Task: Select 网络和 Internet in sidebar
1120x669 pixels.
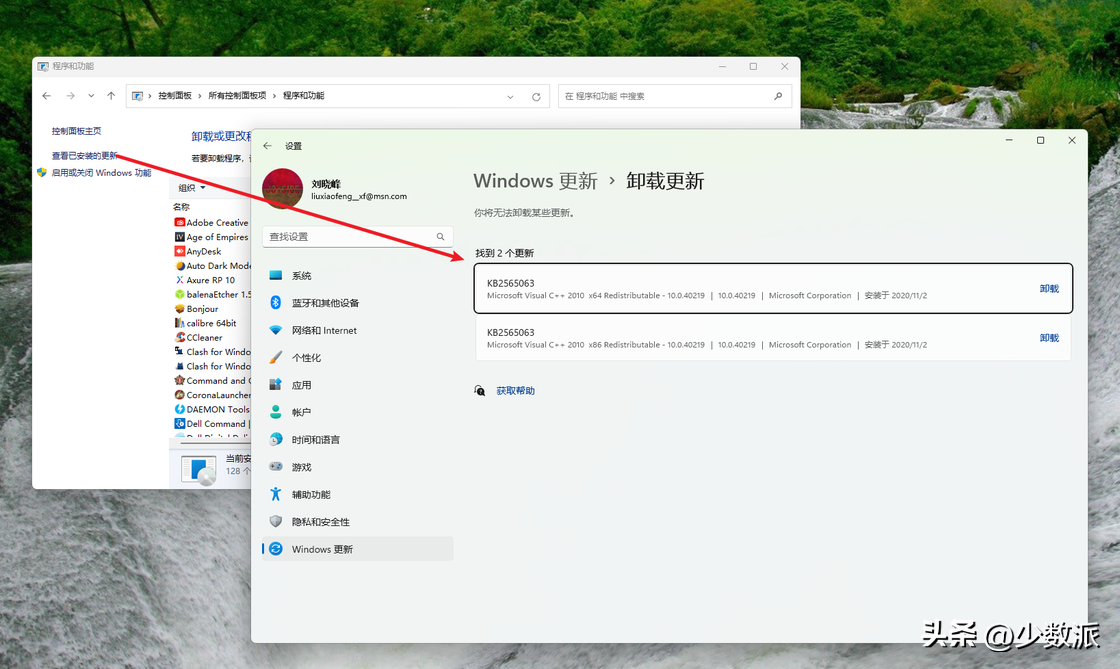Action: pyautogui.click(x=324, y=331)
